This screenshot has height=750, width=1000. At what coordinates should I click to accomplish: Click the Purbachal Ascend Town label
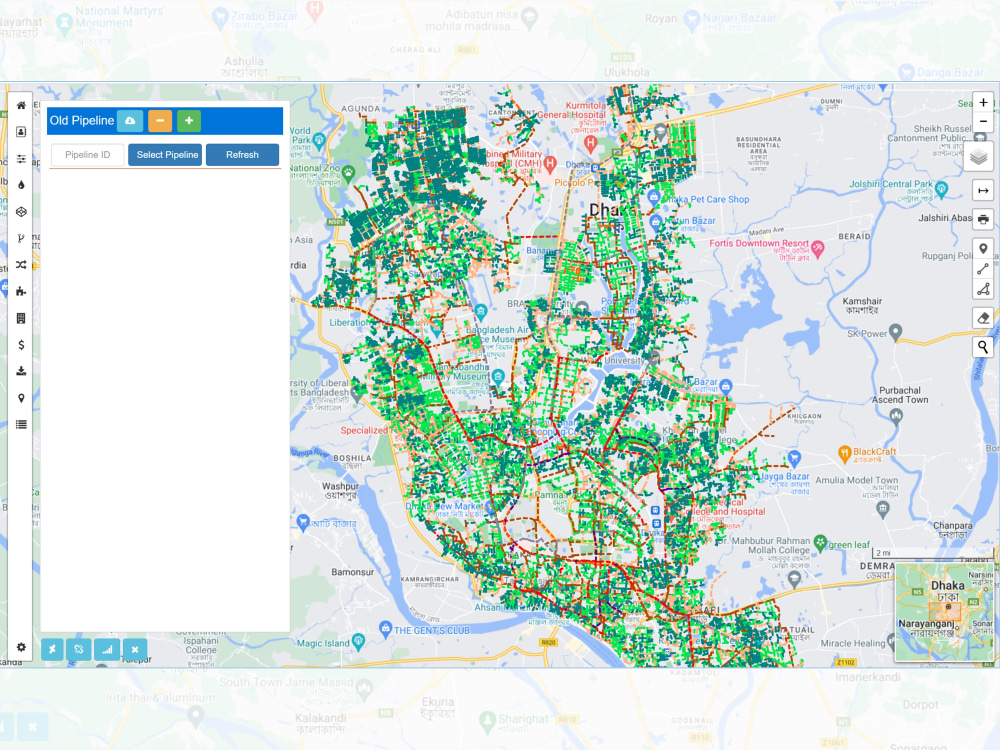(900, 395)
